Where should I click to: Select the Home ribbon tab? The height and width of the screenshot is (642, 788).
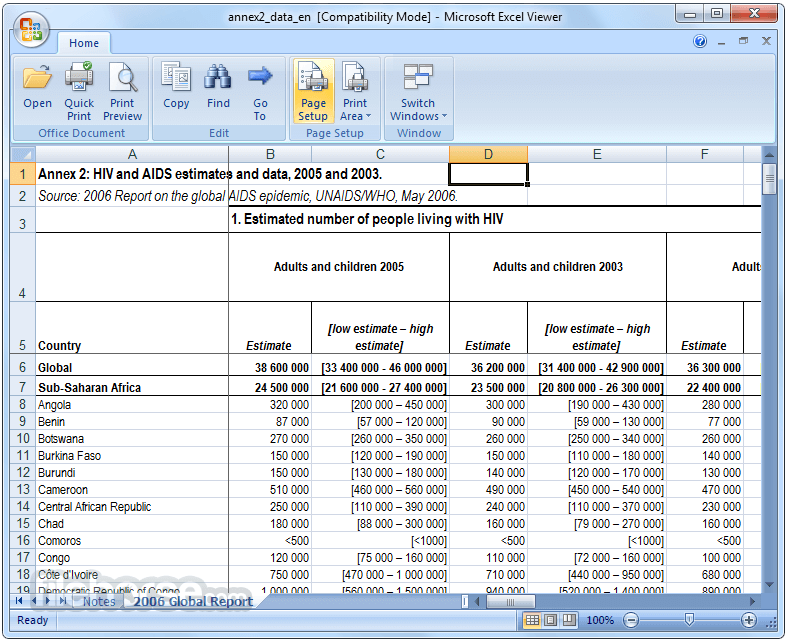[84, 43]
